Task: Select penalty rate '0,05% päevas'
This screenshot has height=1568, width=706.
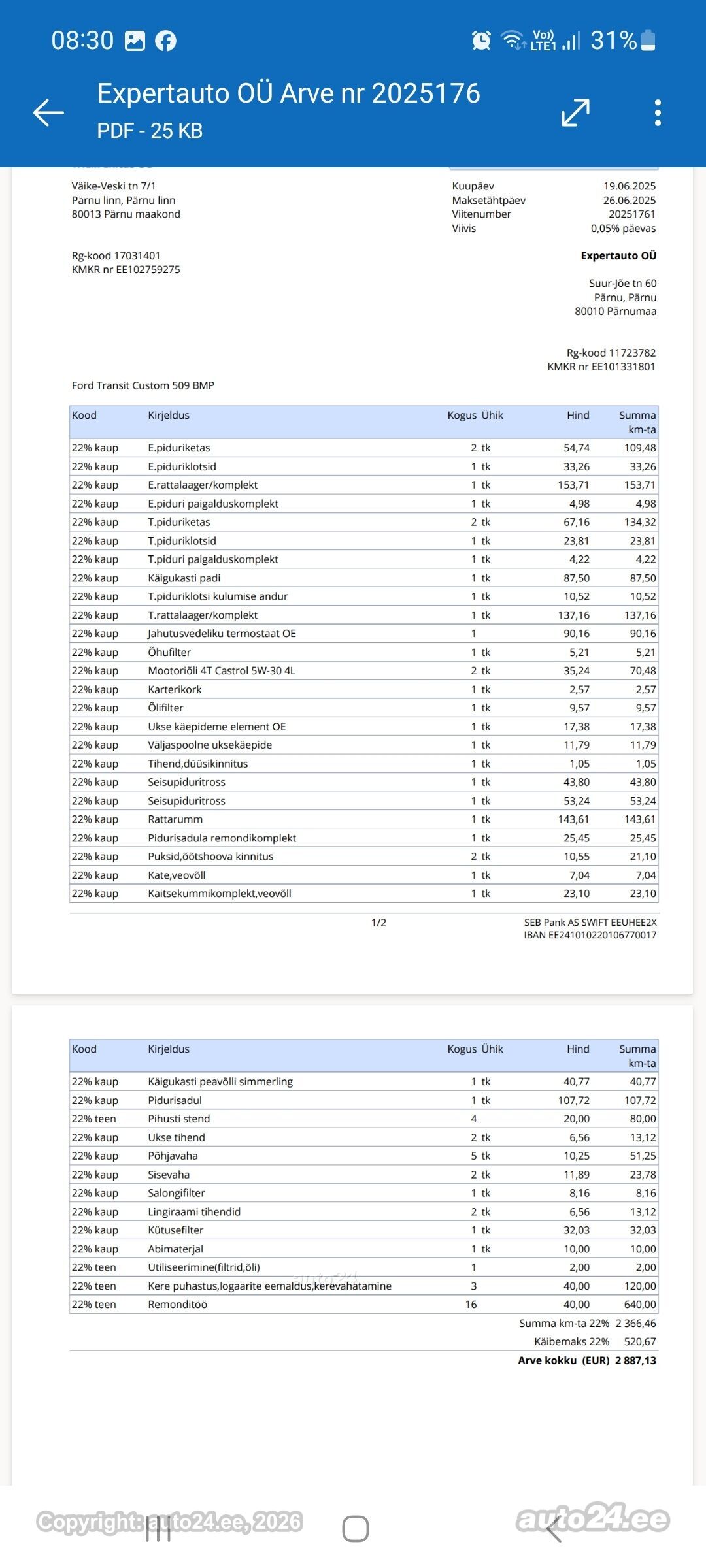Action: tap(623, 229)
